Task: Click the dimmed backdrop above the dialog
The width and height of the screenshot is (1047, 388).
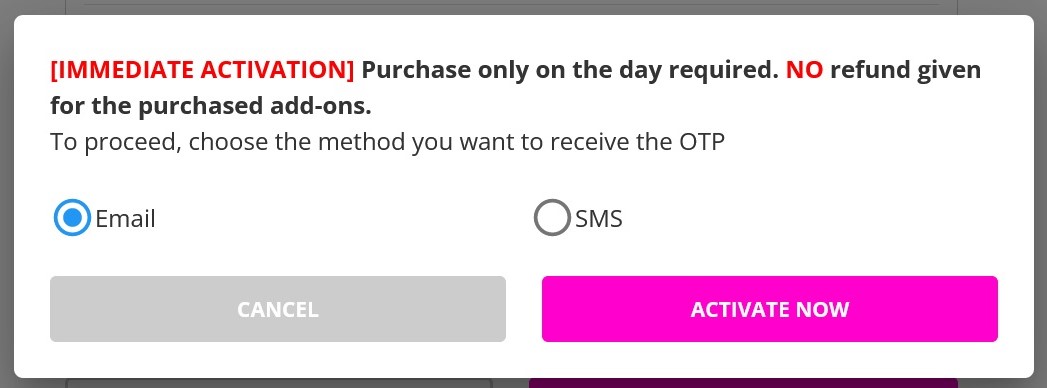Action: click(524, 7)
